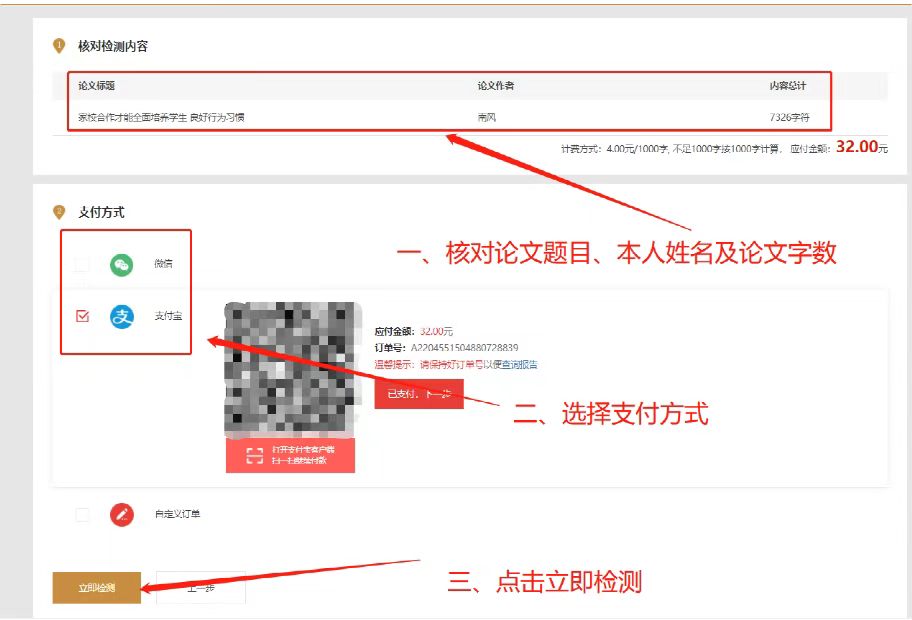Click the blurred payment QR code
This screenshot has height=620, width=912.
pyautogui.click(x=290, y=369)
